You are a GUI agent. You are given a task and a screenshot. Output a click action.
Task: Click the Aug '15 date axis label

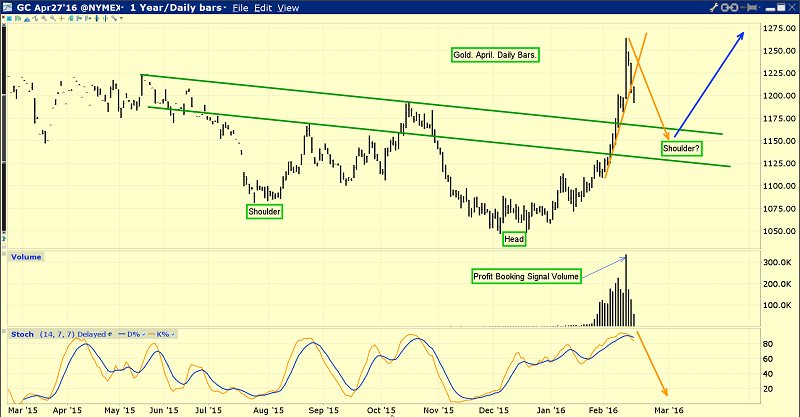click(268, 410)
